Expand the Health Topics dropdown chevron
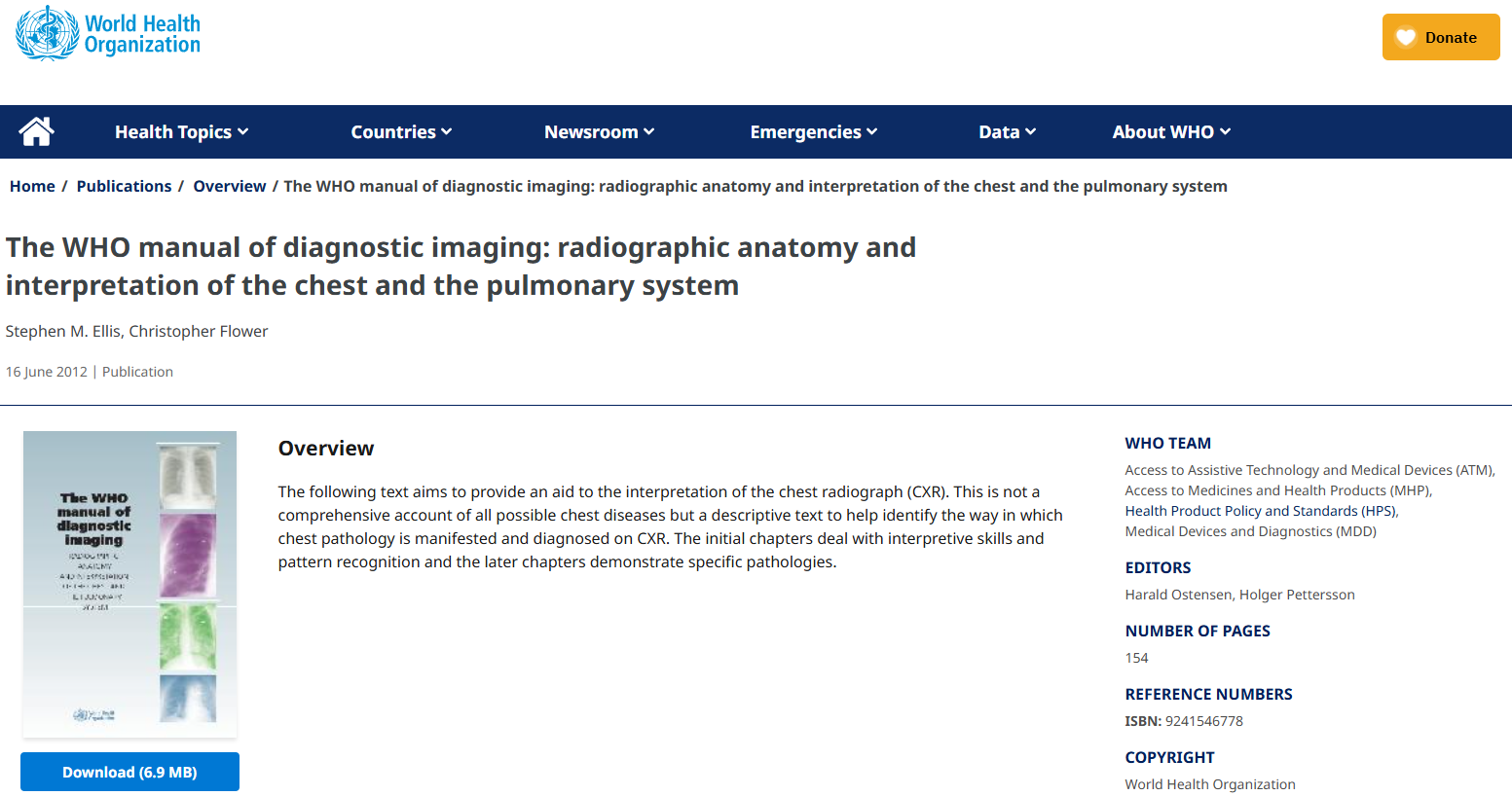The height and width of the screenshot is (796, 1512). 243,131
